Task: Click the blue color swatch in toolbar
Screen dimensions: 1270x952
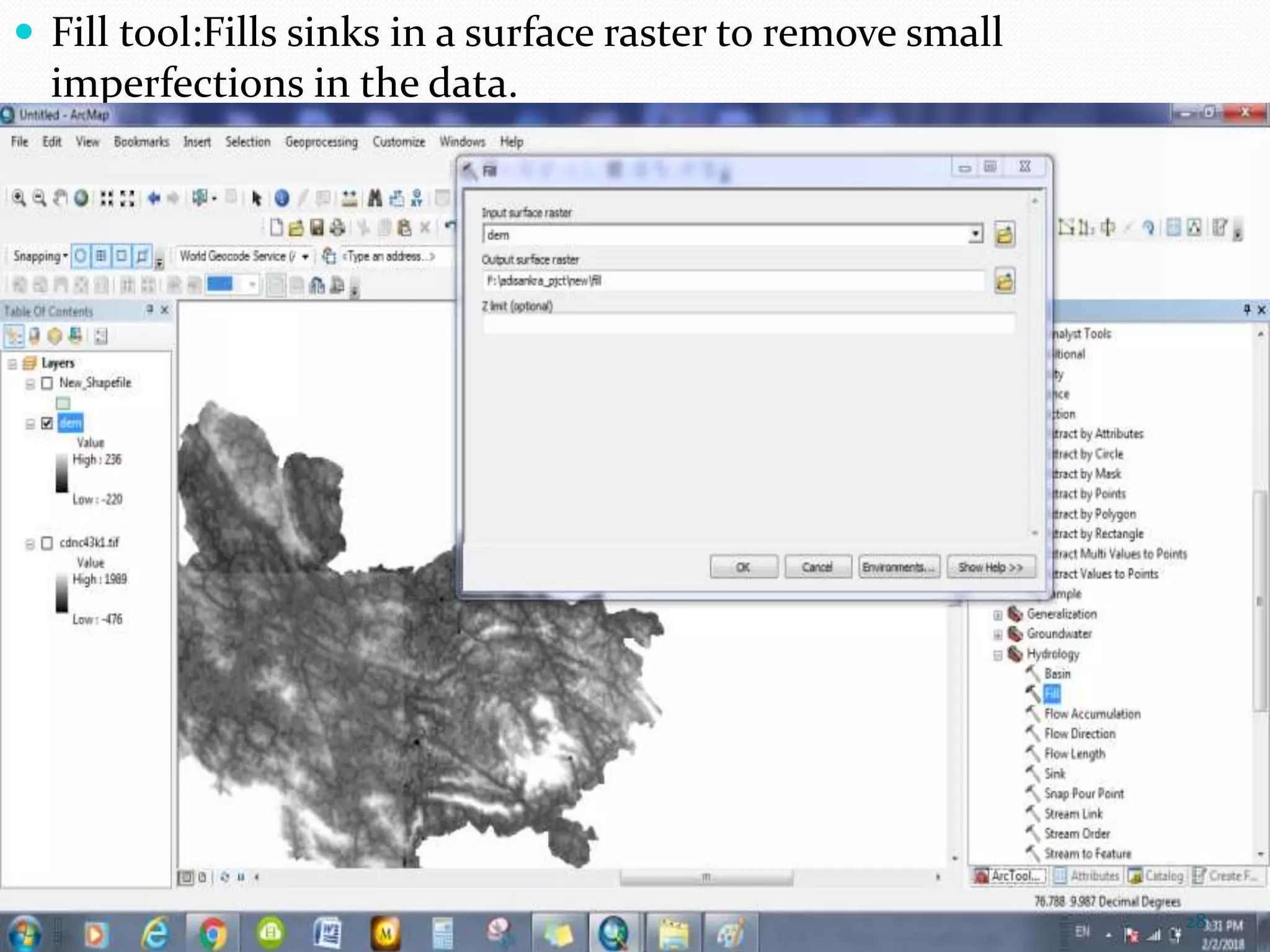Action: coord(220,284)
